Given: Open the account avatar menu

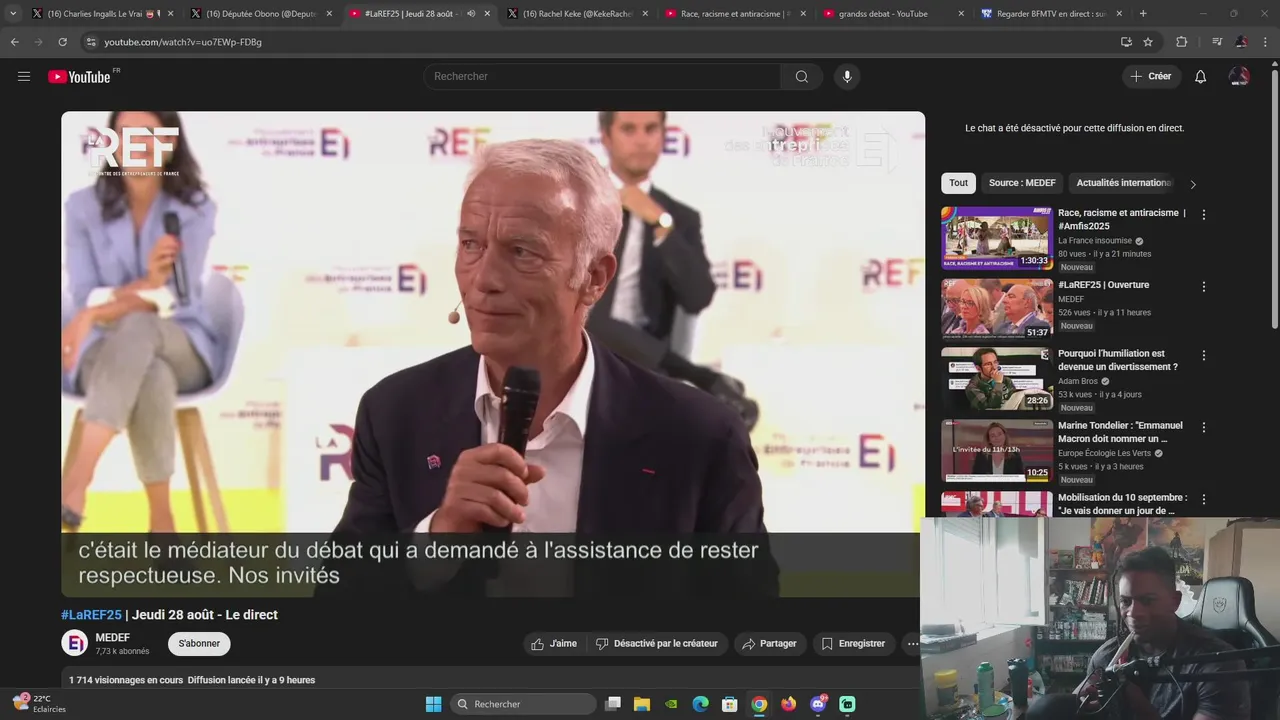Looking at the screenshot, I should tap(1239, 77).
